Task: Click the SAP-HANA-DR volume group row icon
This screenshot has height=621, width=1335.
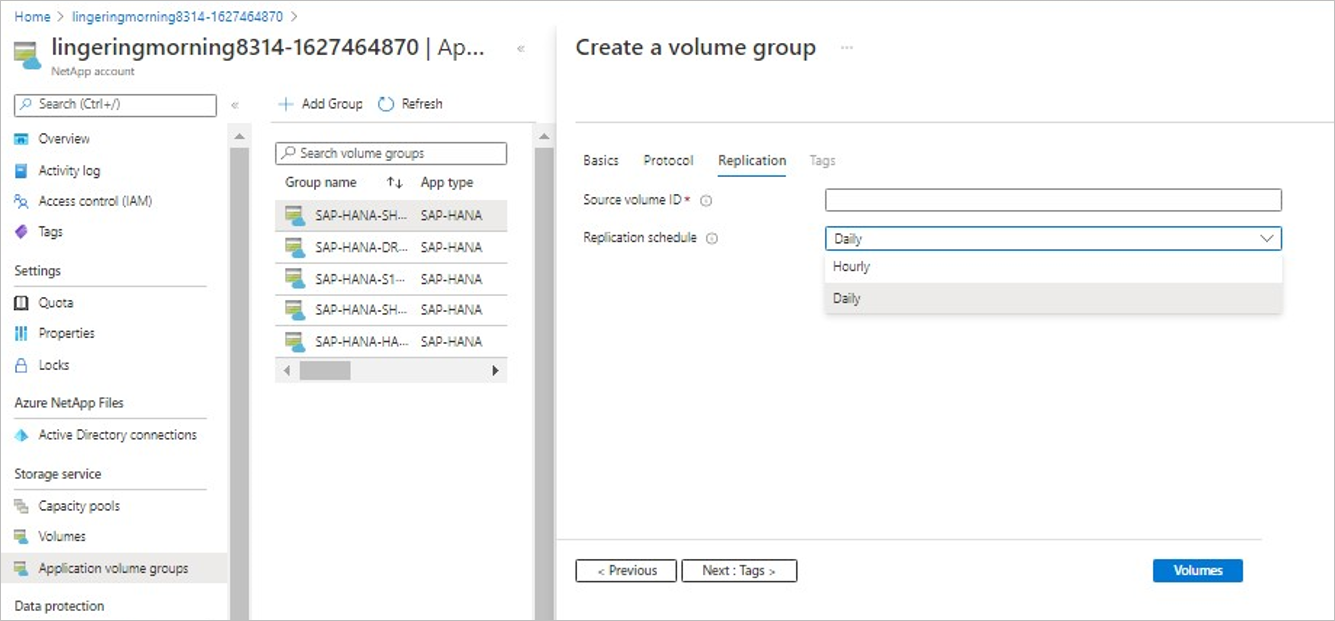Action: [x=294, y=247]
